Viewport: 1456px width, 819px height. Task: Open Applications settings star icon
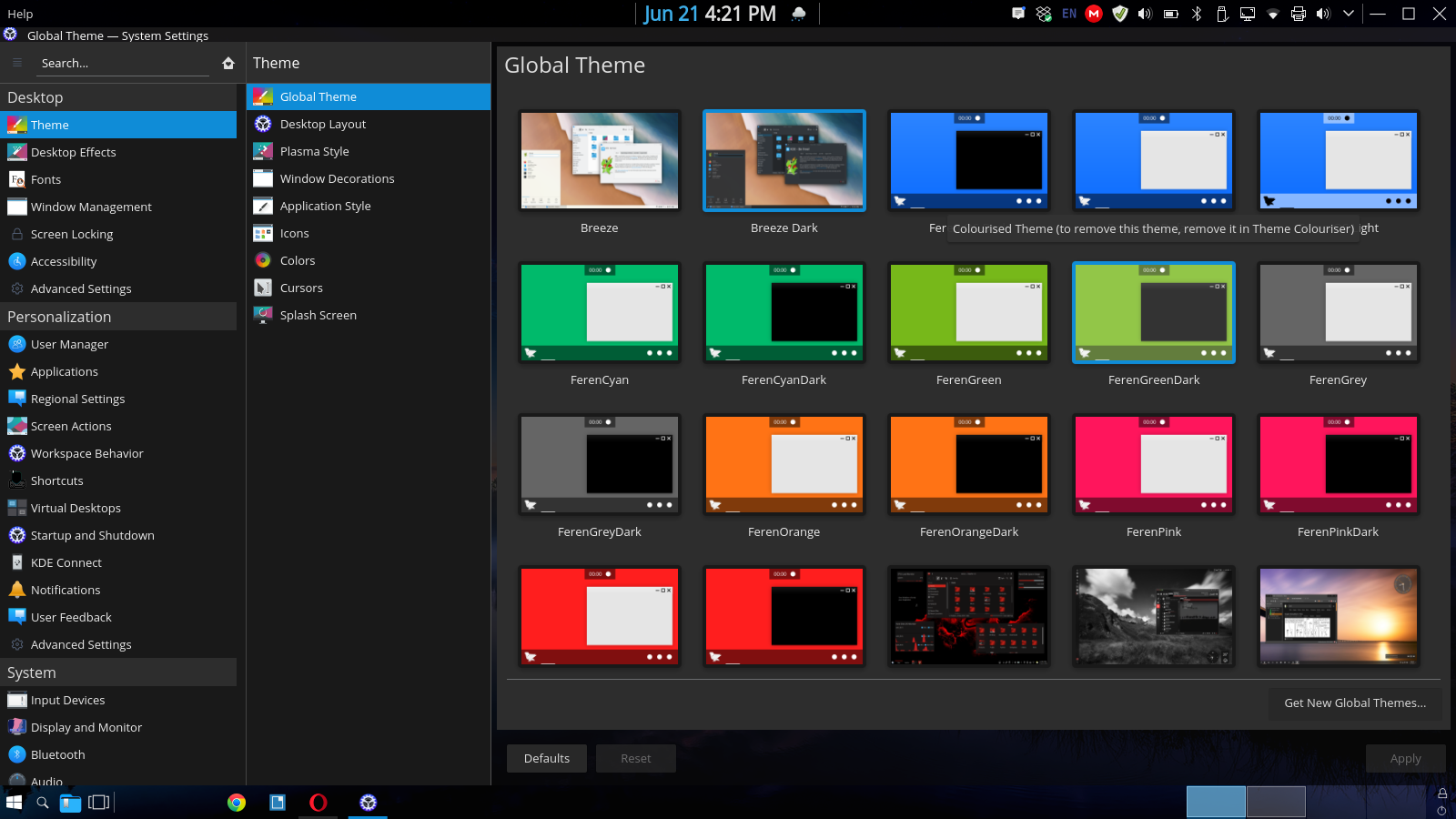(x=16, y=371)
